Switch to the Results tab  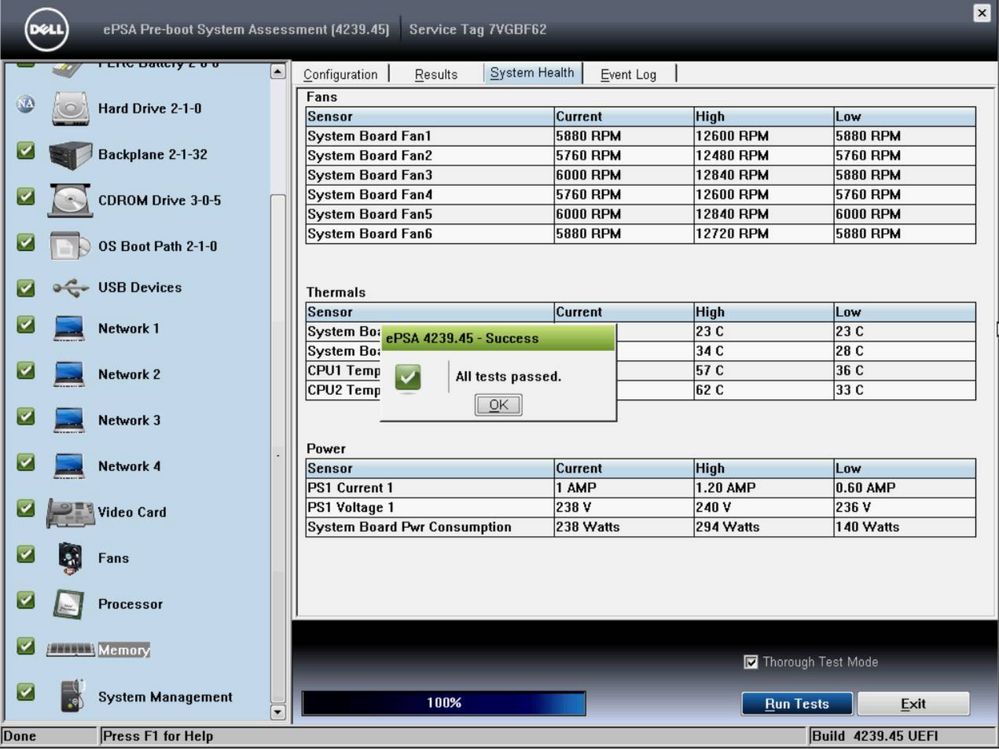coord(436,75)
